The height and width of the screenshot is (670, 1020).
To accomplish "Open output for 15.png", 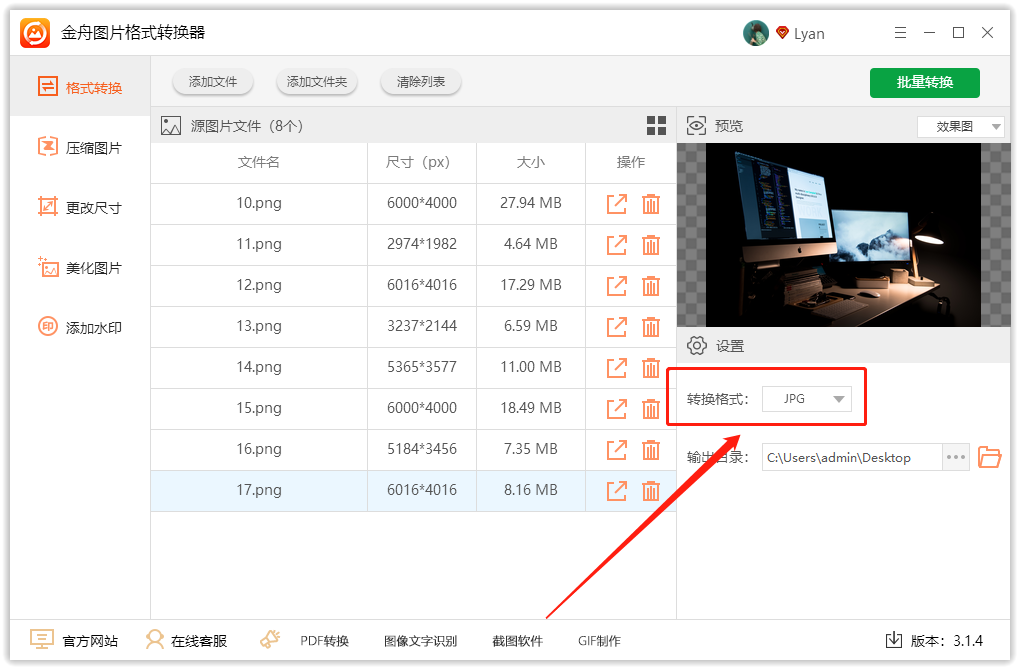I will pos(616,409).
